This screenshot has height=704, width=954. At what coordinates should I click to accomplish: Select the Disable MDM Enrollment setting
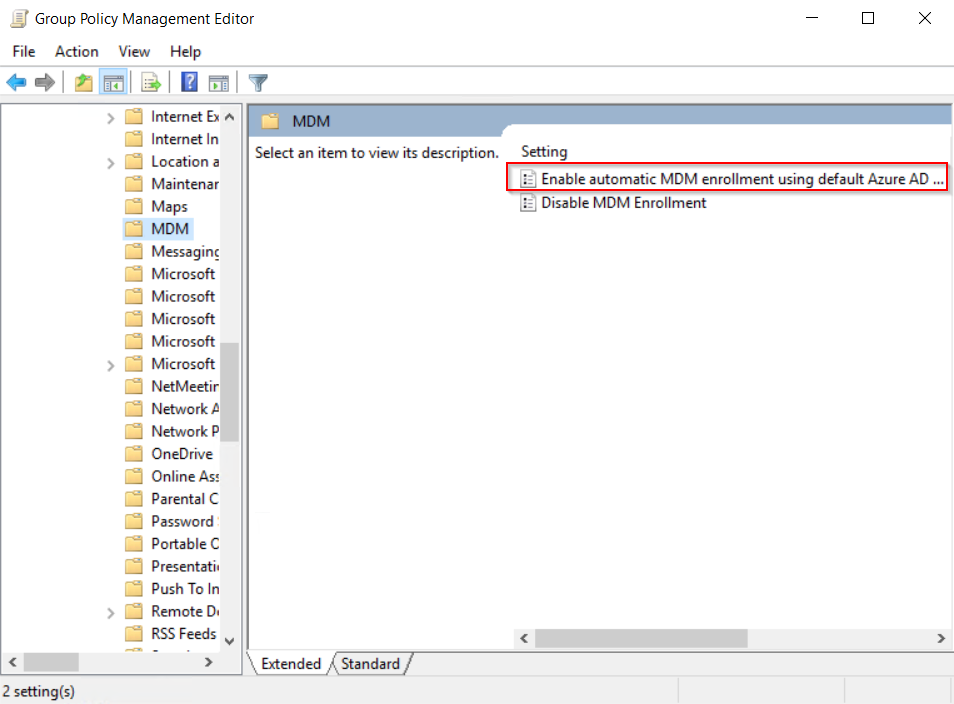tap(613, 203)
